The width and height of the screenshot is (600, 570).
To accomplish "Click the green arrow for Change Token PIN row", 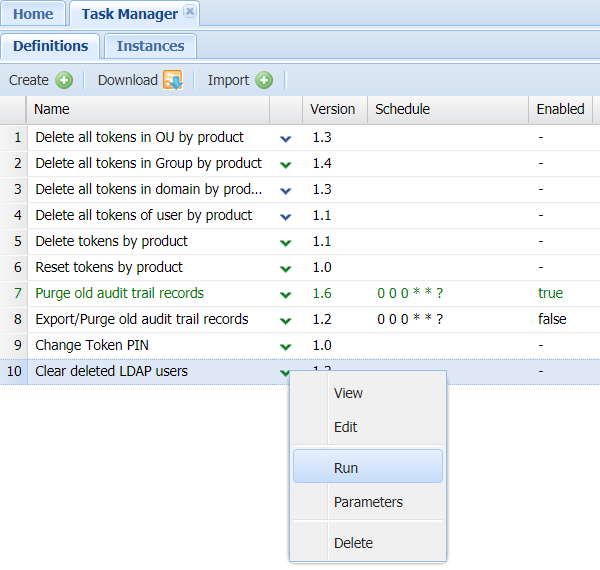I will tap(286, 346).
